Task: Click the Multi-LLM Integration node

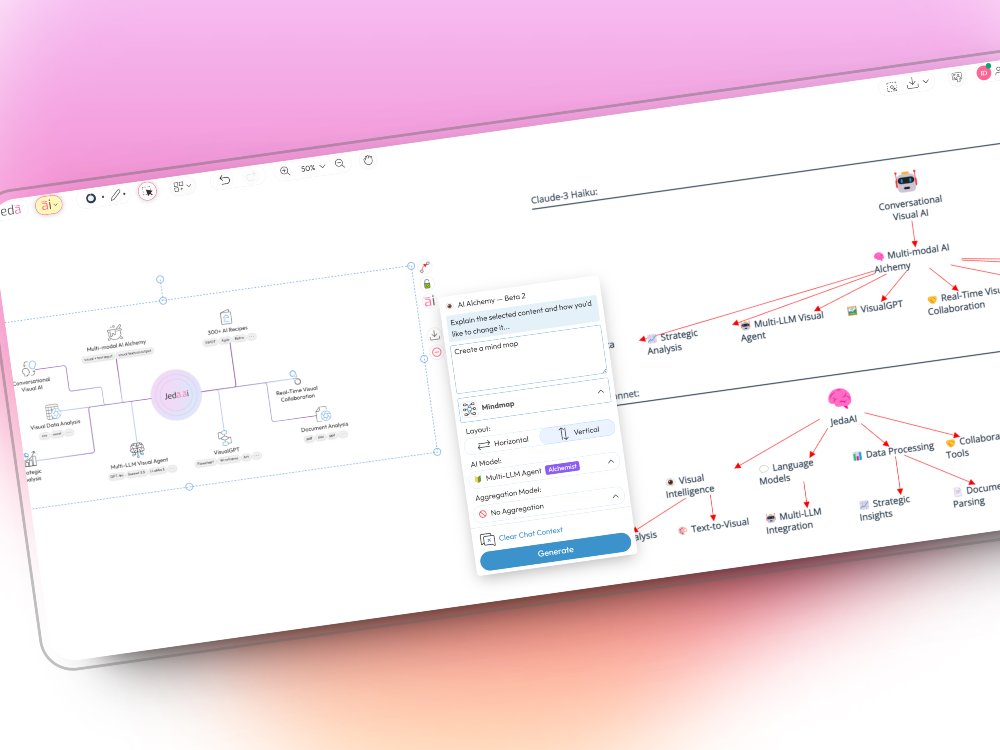Action: [x=793, y=520]
